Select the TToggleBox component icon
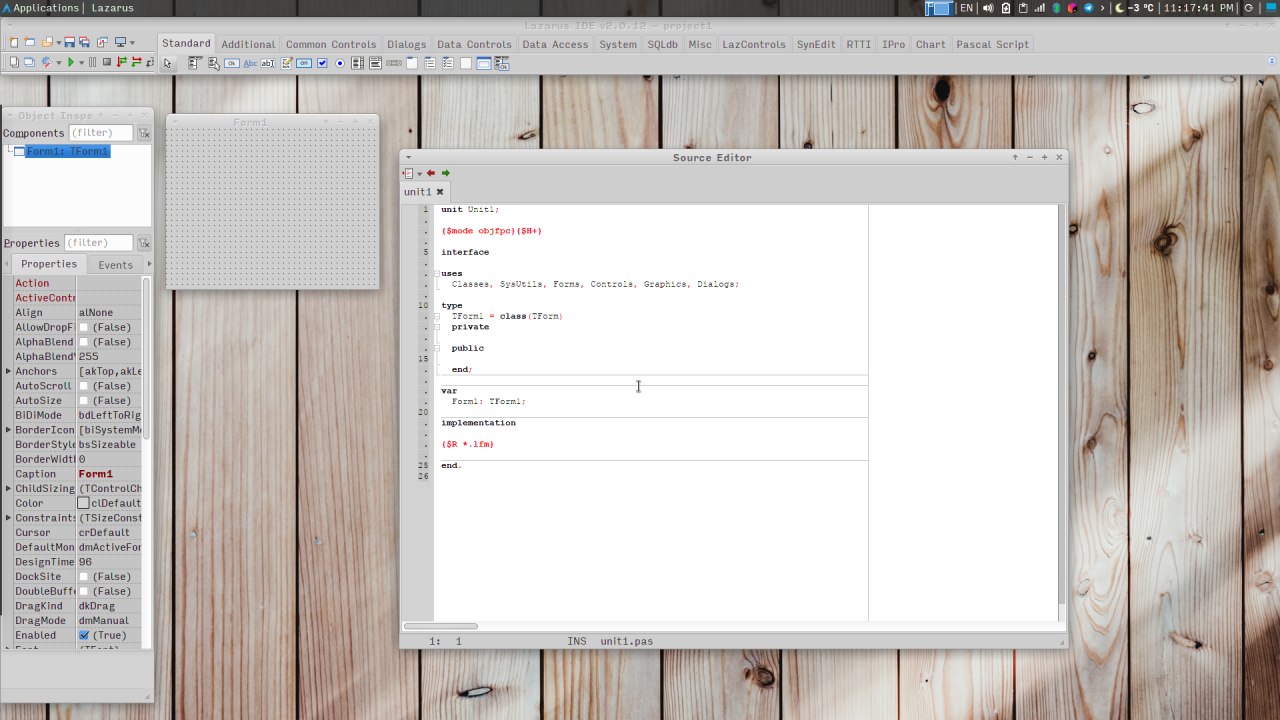The image size is (1280, 720). click(x=304, y=63)
